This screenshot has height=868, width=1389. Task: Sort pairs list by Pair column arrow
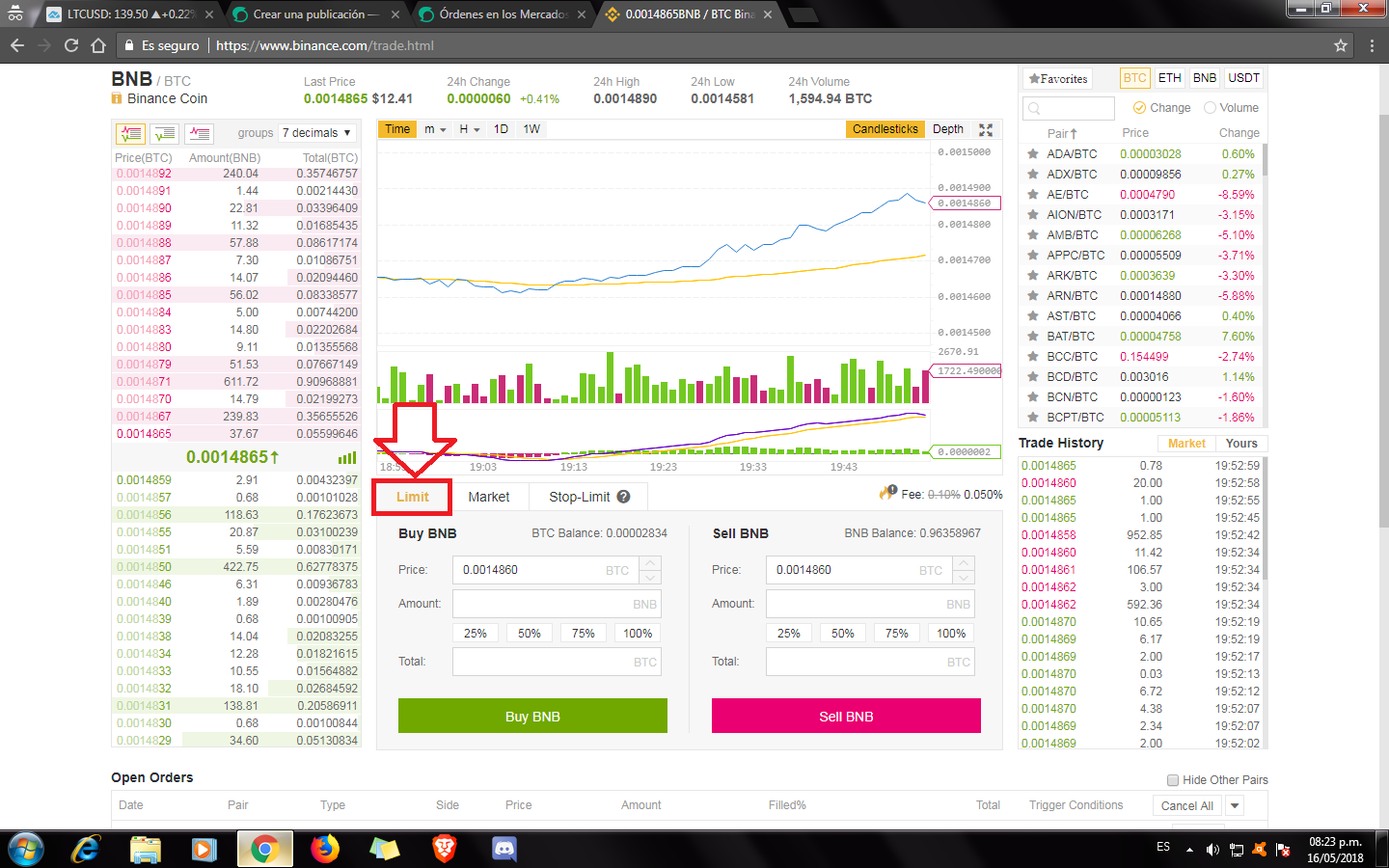coord(1074,134)
